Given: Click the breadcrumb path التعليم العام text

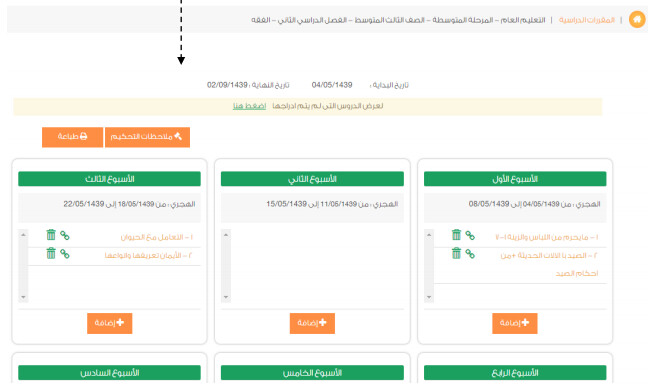Looking at the screenshot, I should (523, 20).
